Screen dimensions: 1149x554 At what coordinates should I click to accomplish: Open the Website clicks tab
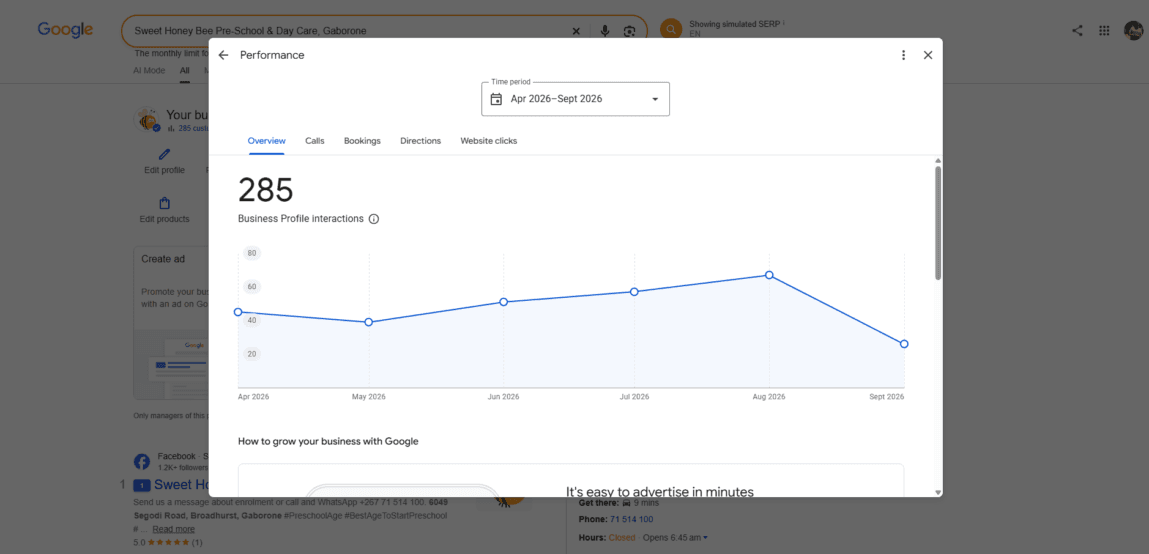coord(489,141)
